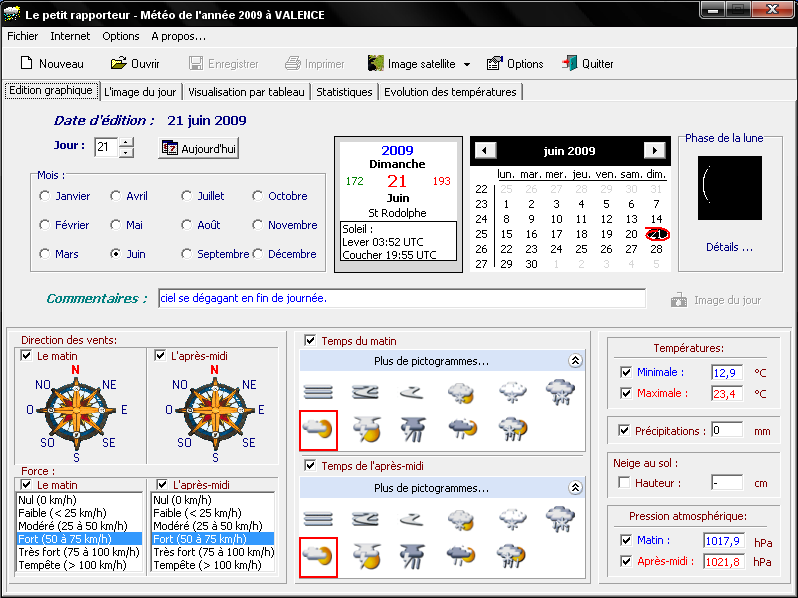Uncheck the Temps du matin checkbox
The width and height of the screenshot is (798, 598).
tap(310, 341)
